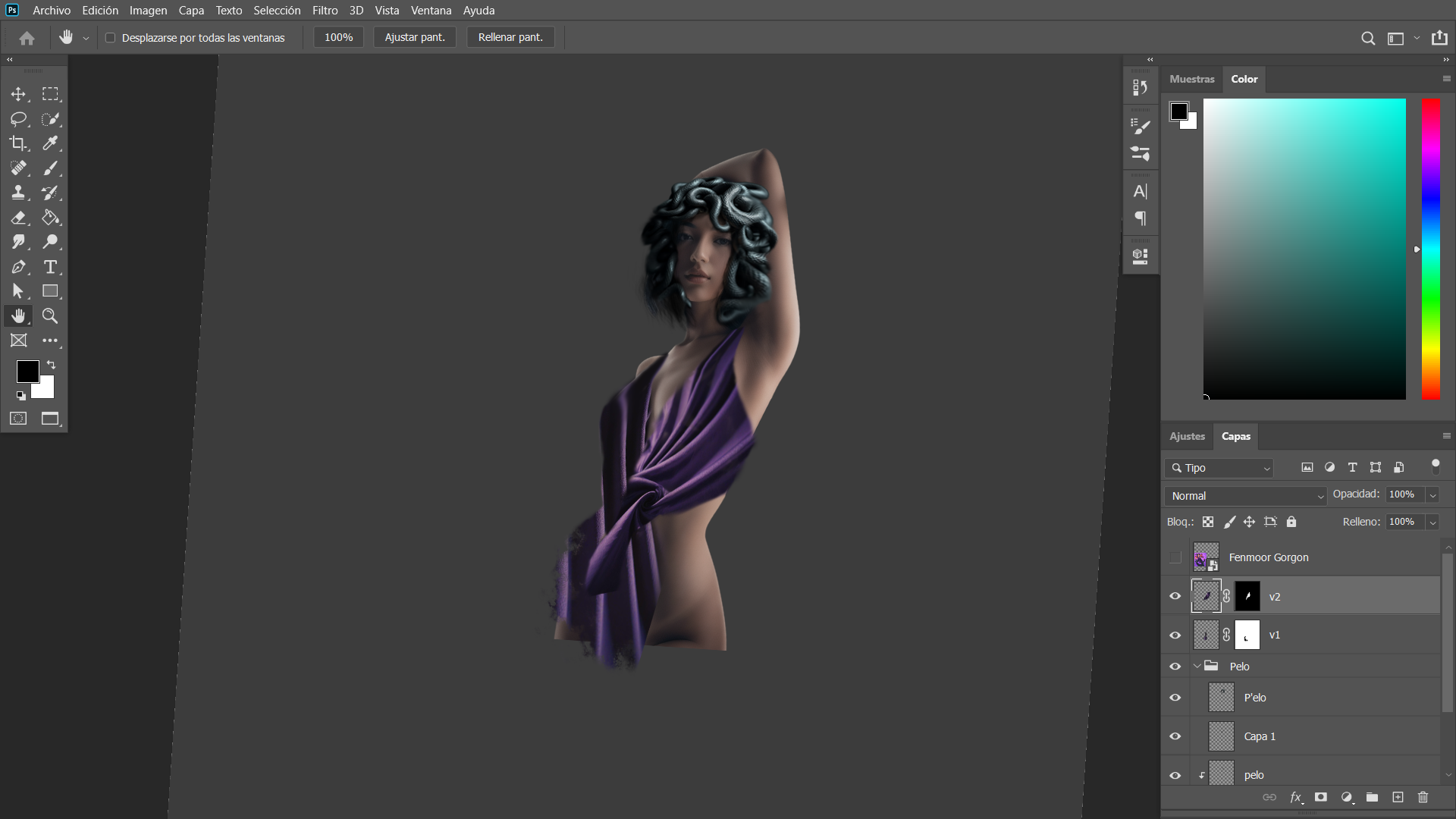This screenshot has width=1456, height=819.
Task: Select the Pen tool
Action: (18, 267)
